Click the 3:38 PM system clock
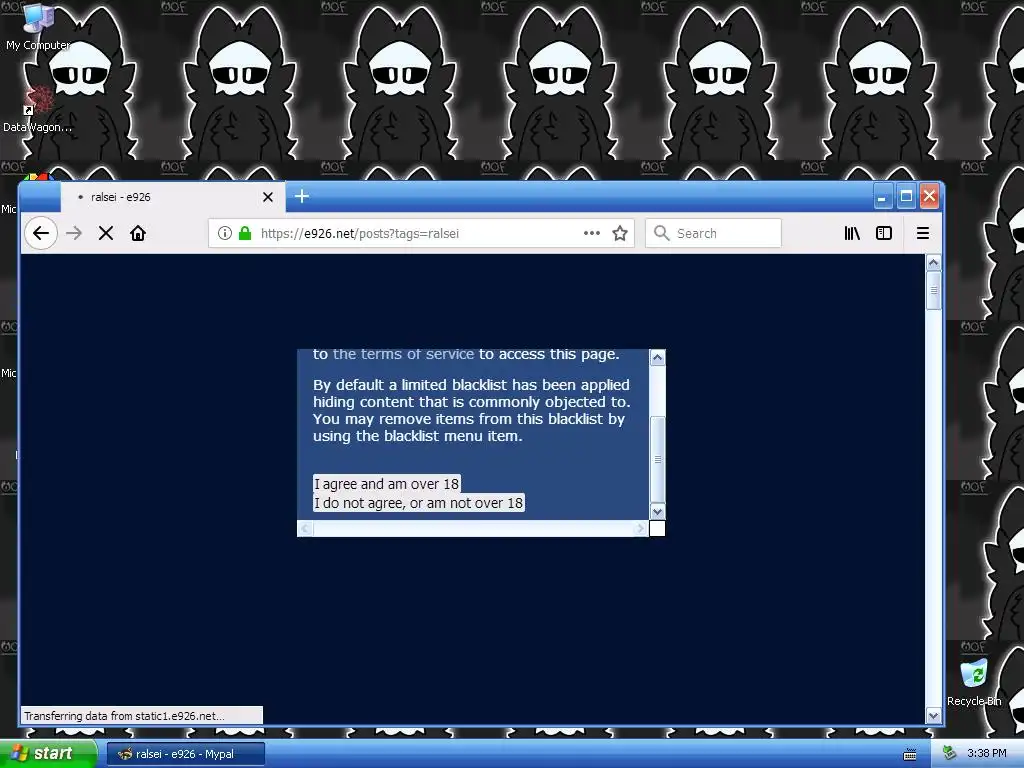The image size is (1024, 768). (987, 754)
